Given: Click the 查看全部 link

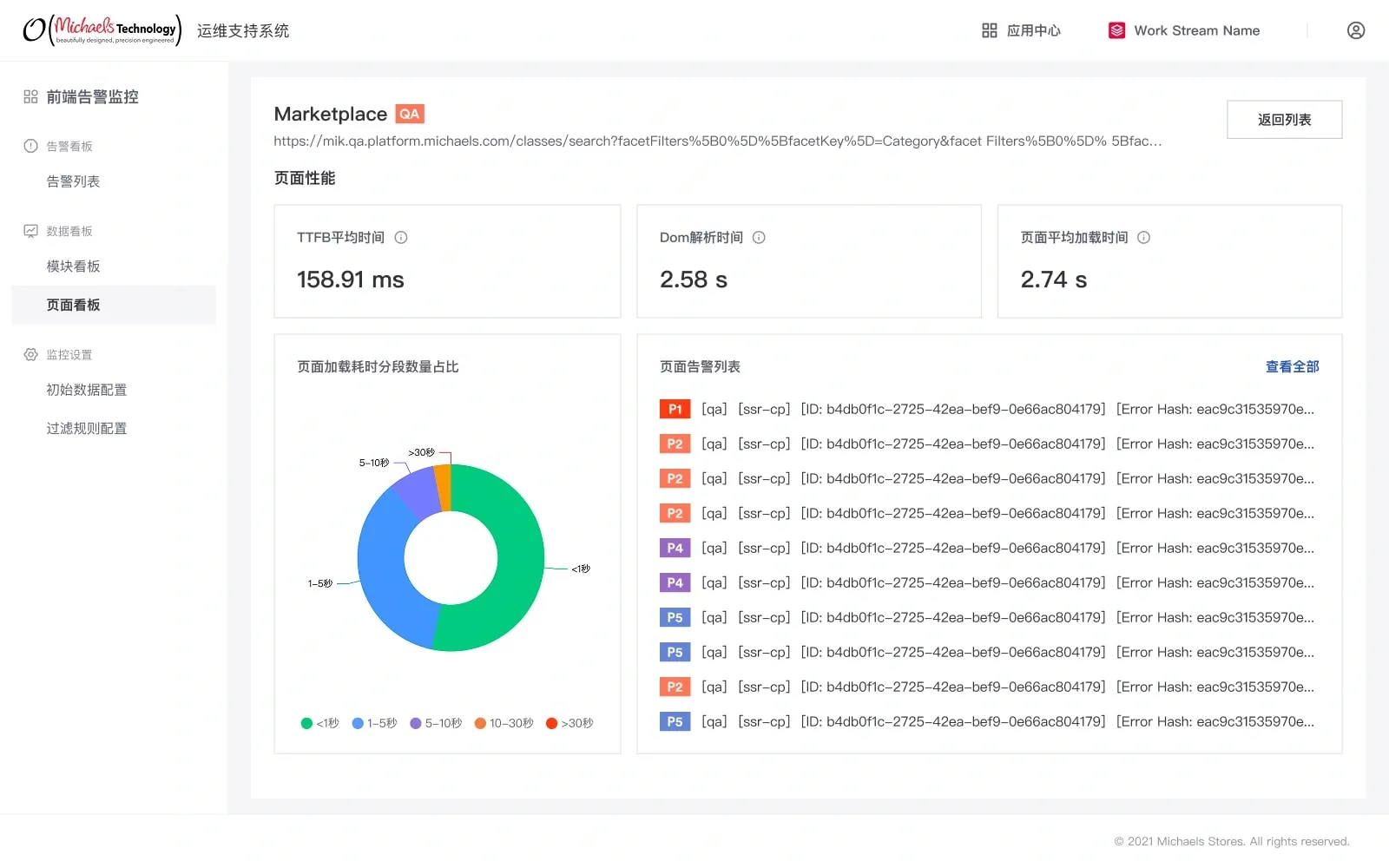Looking at the screenshot, I should (1292, 366).
